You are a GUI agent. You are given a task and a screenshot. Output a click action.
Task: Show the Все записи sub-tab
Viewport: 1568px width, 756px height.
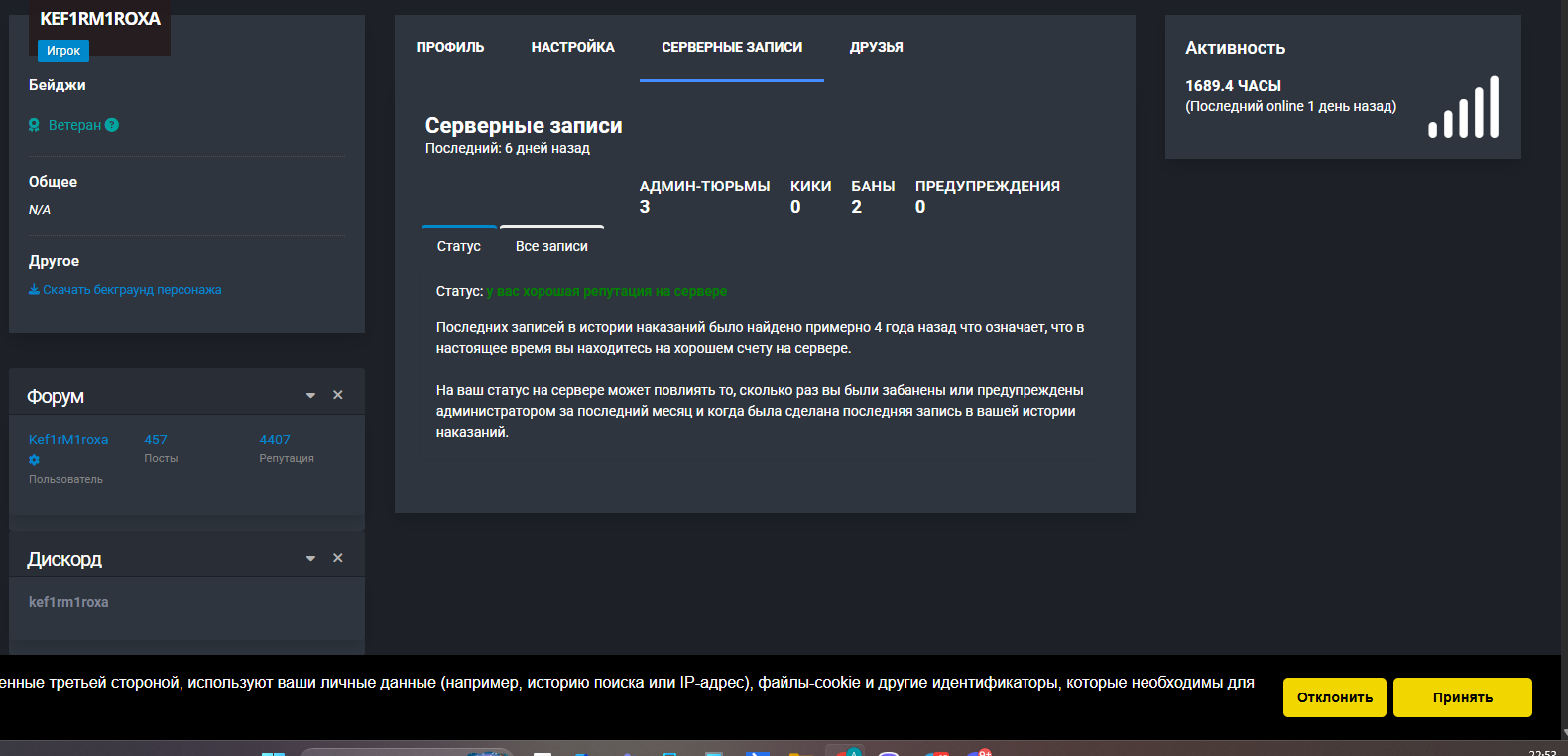pos(551,246)
